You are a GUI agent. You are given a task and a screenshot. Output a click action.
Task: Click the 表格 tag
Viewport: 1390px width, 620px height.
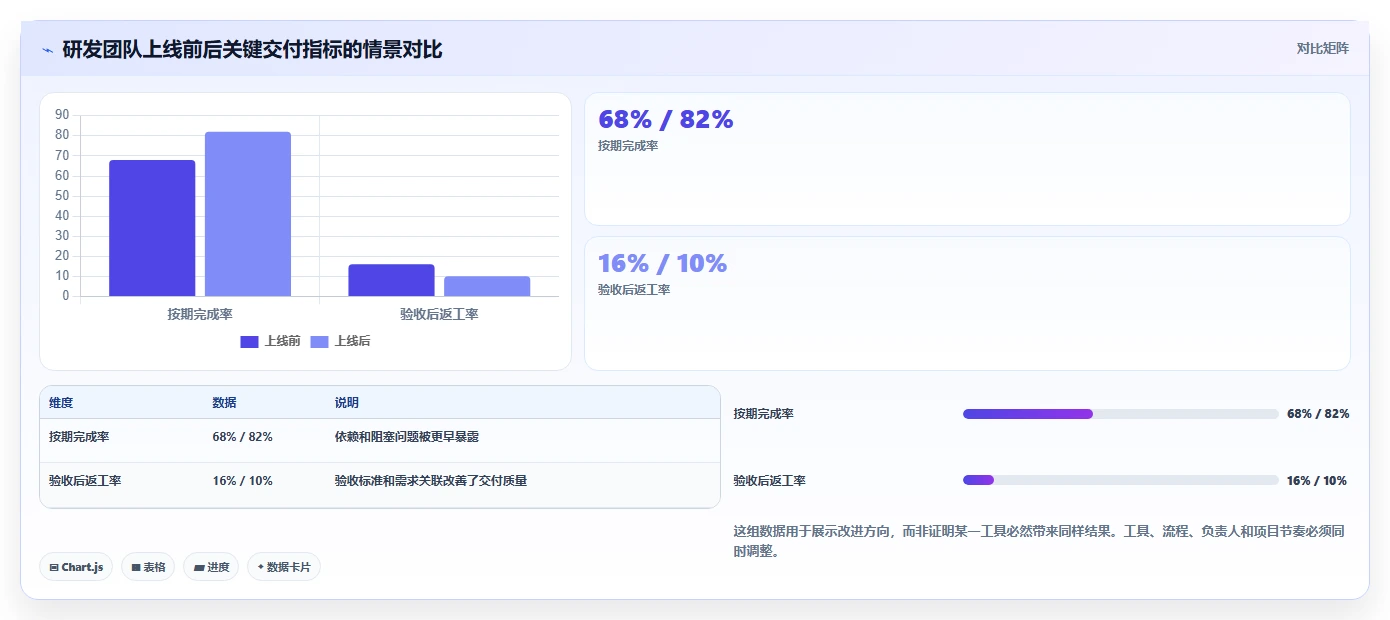click(x=148, y=567)
